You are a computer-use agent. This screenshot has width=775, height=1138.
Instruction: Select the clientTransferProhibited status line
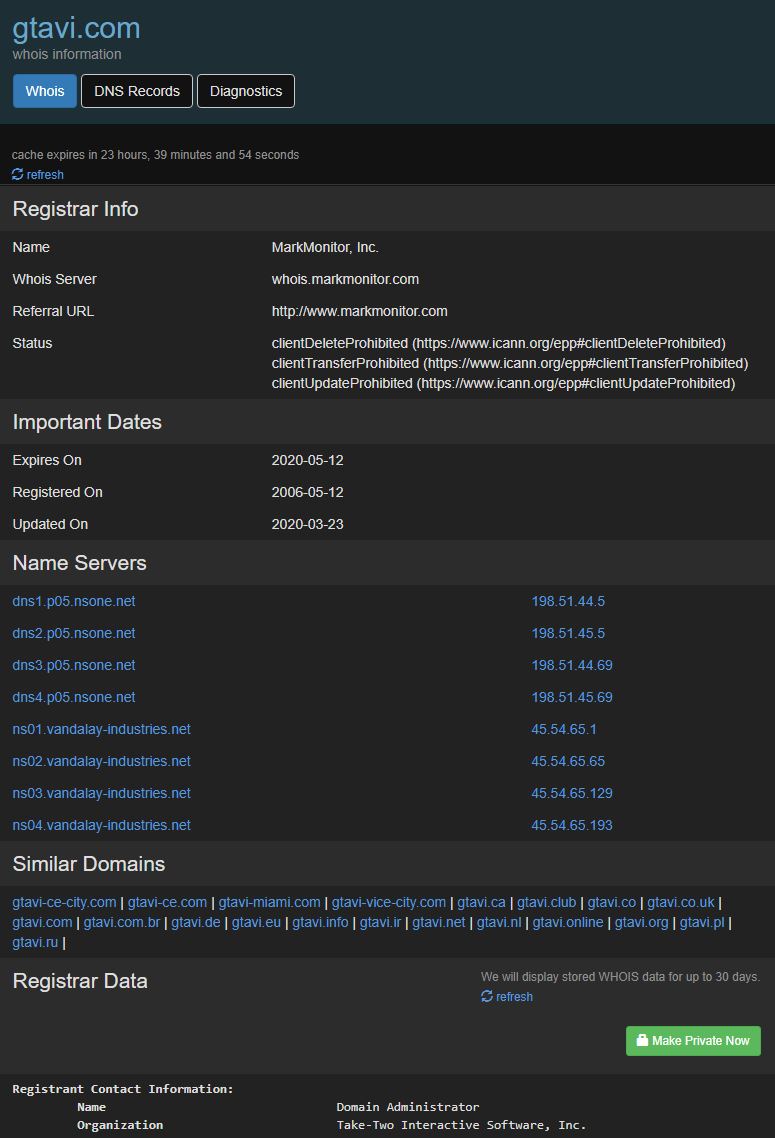point(510,363)
